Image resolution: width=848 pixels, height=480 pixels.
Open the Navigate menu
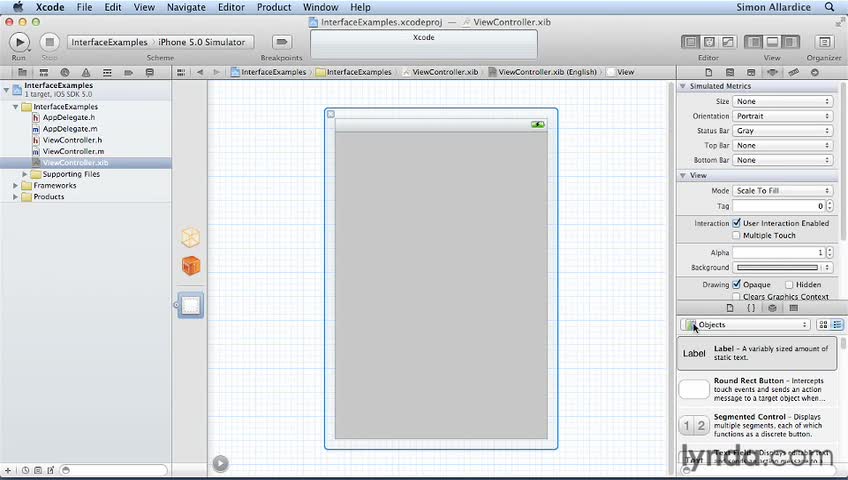click(x=186, y=7)
